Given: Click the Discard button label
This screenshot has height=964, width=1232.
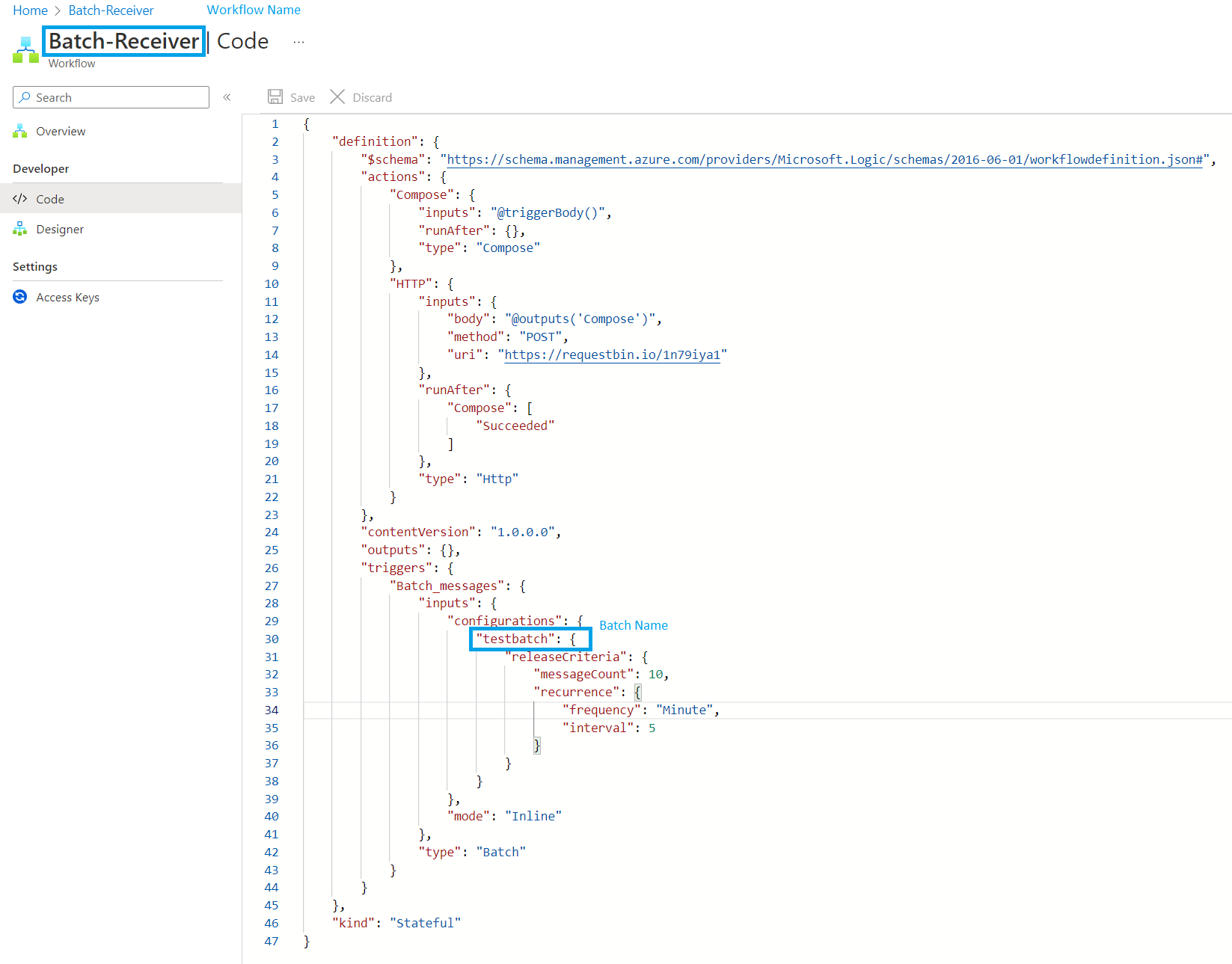Looking at the screenshot, I should 372,97.
